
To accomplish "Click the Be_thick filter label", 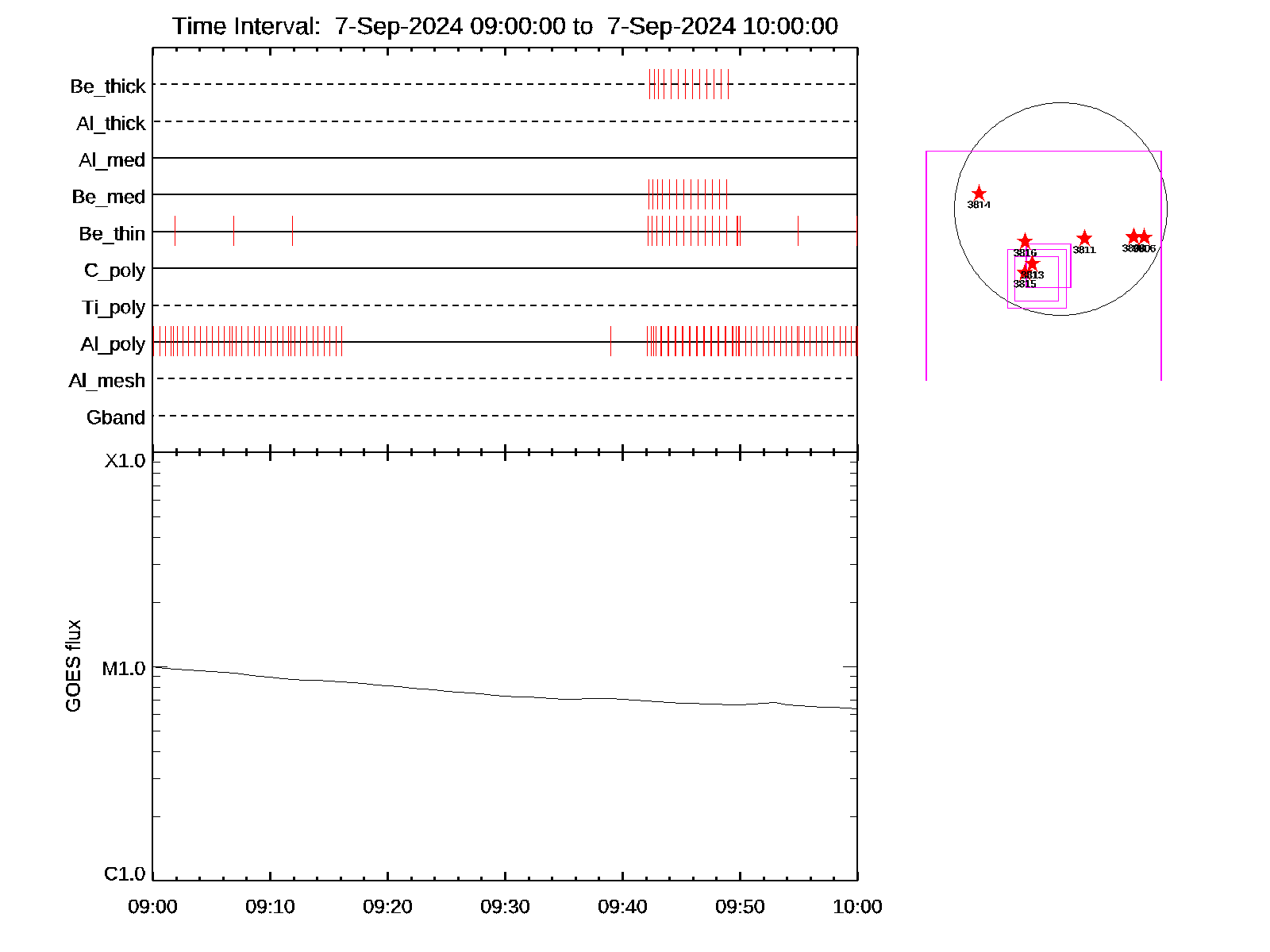I will tap(108, 86).
